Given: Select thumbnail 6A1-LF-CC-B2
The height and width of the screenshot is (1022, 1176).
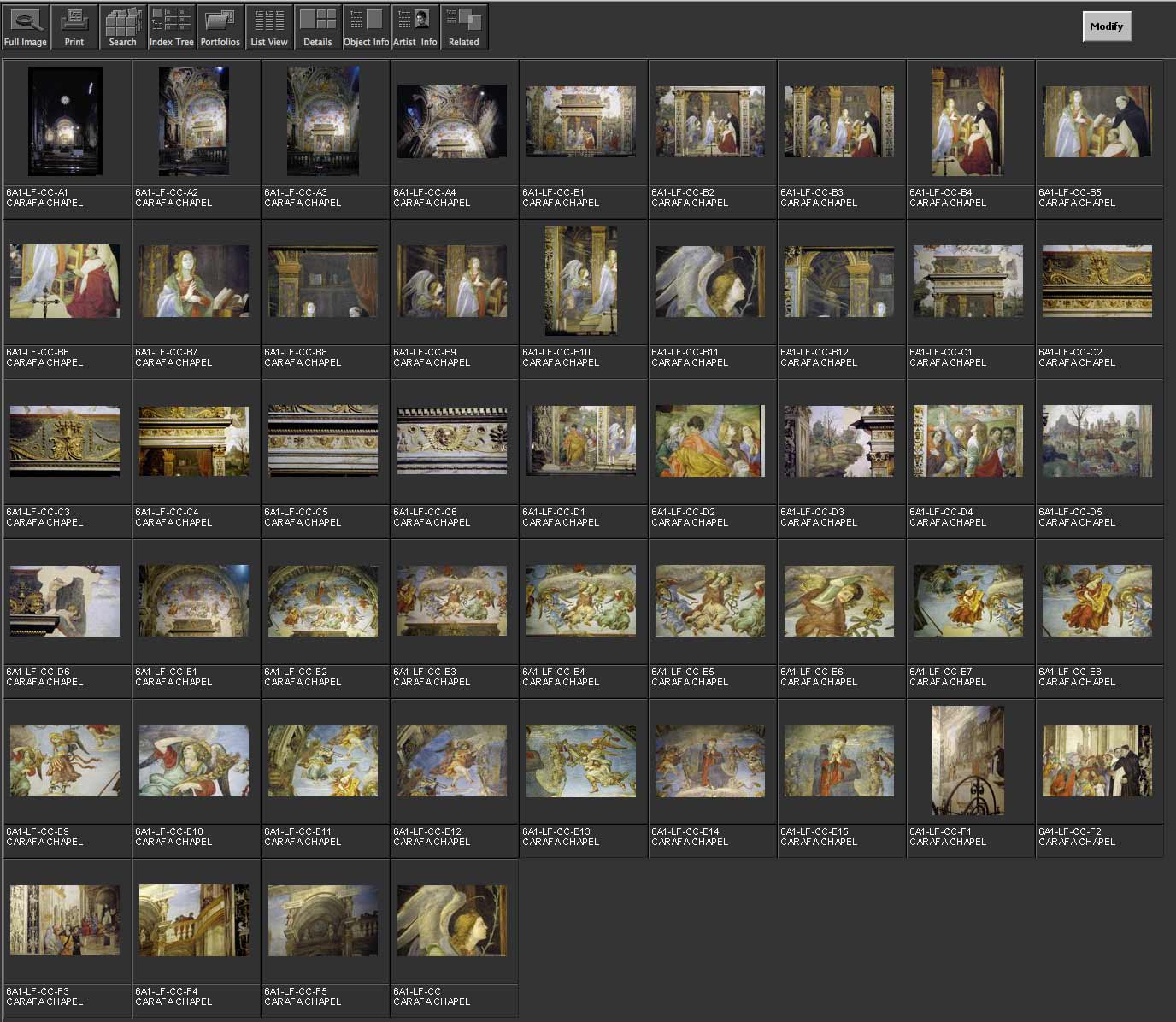Looking at the screenshot, I should pyautogui.click(x=710, y=121).
